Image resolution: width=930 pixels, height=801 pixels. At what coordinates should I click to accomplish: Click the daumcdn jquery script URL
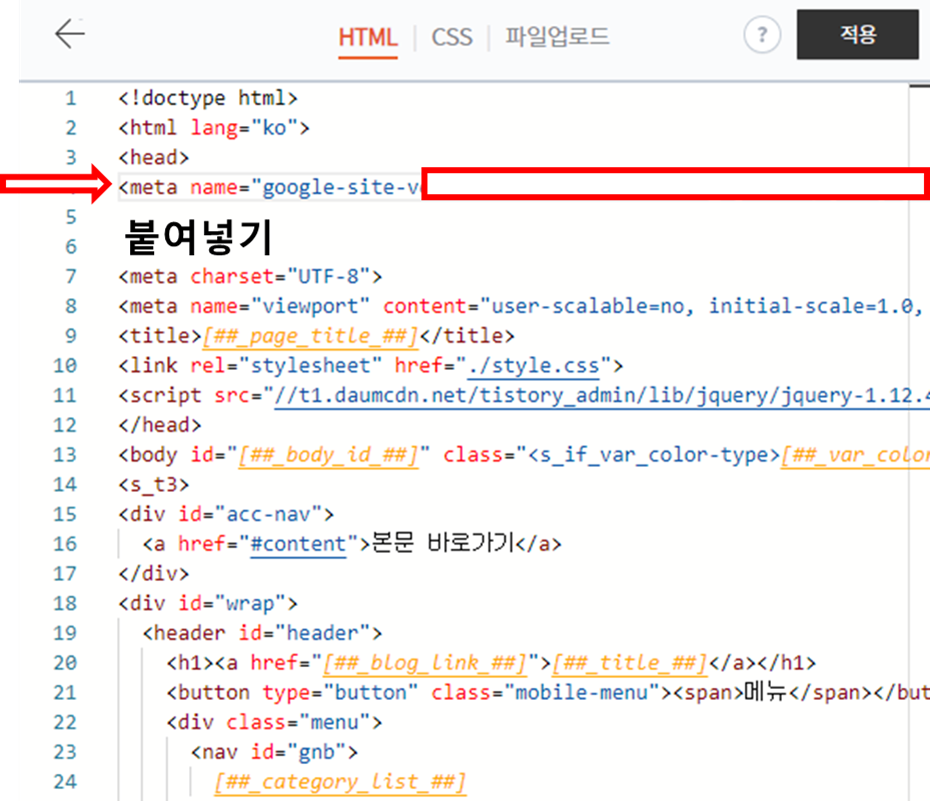click(x=601, y=396)
